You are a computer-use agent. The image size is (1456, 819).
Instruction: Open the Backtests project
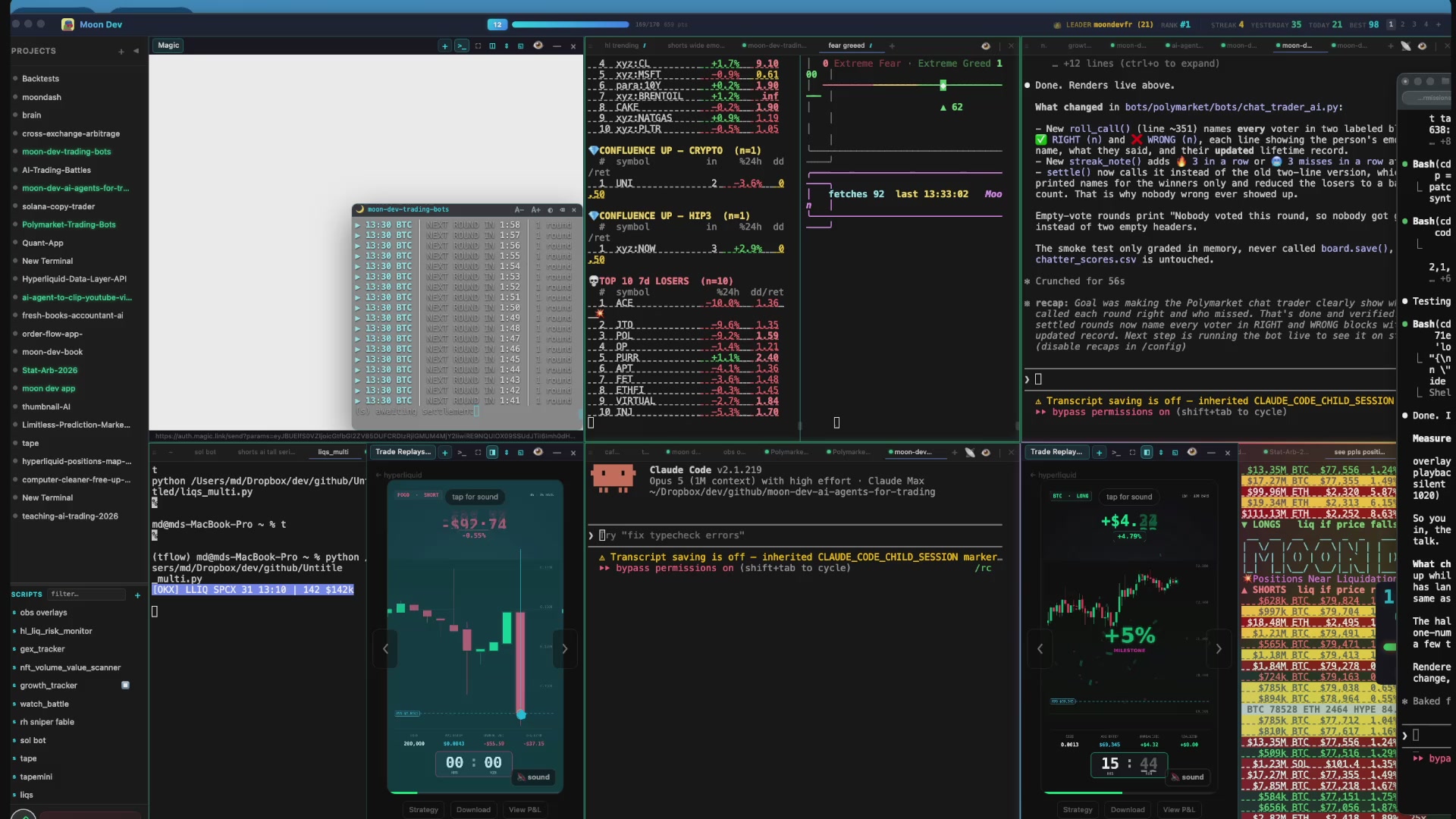tap(40, 79)
